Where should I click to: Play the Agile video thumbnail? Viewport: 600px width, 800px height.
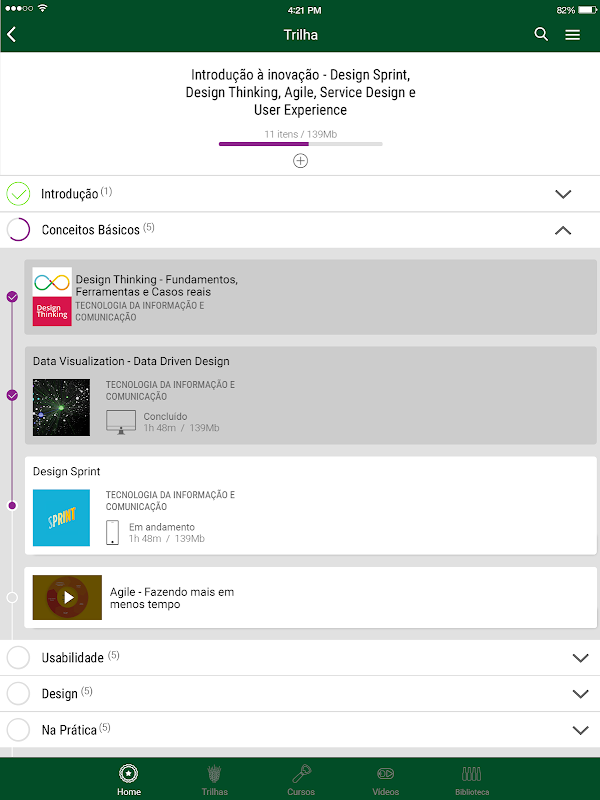point(67,597)
